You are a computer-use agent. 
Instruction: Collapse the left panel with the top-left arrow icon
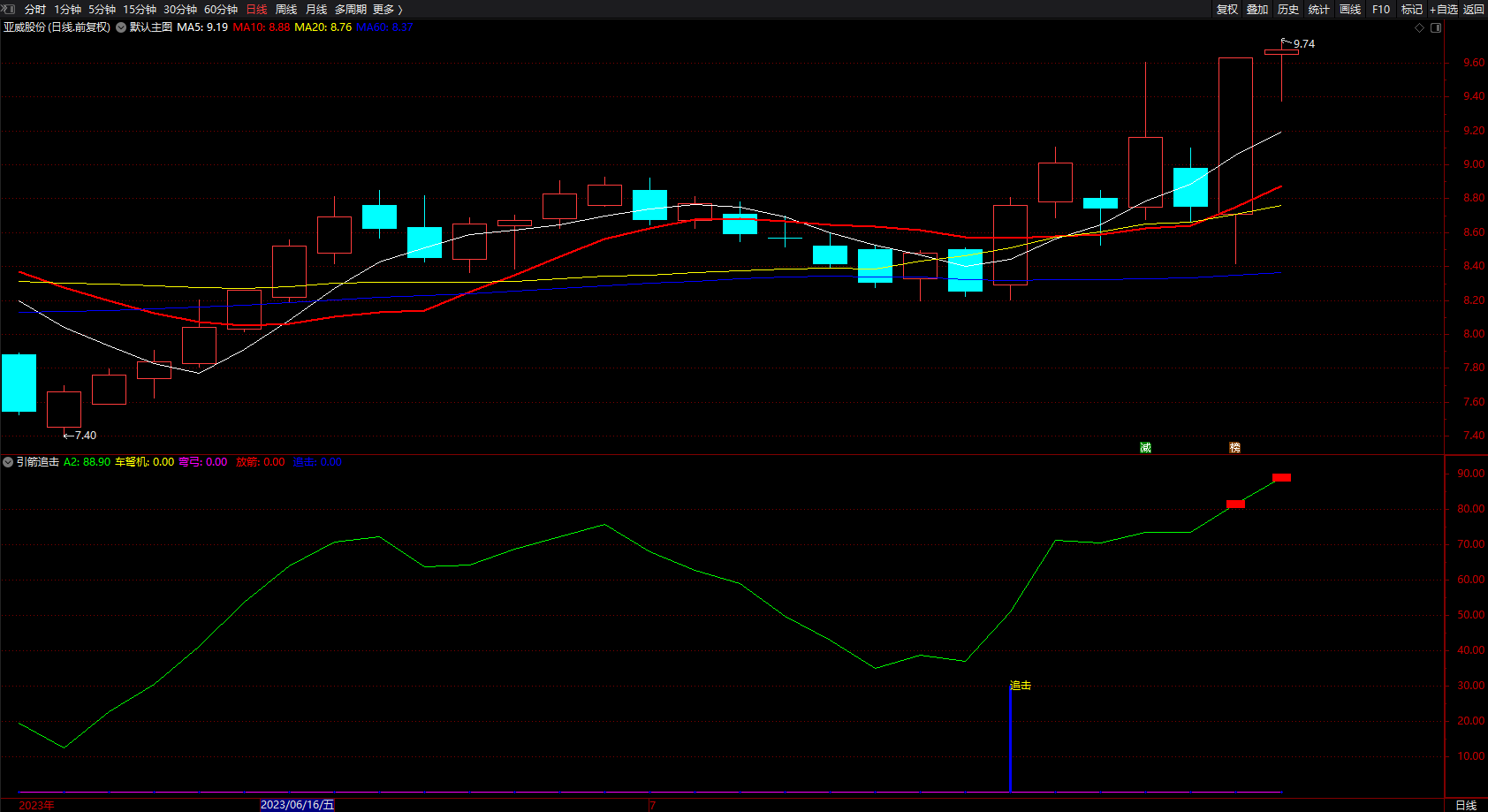tap(8, 9)
